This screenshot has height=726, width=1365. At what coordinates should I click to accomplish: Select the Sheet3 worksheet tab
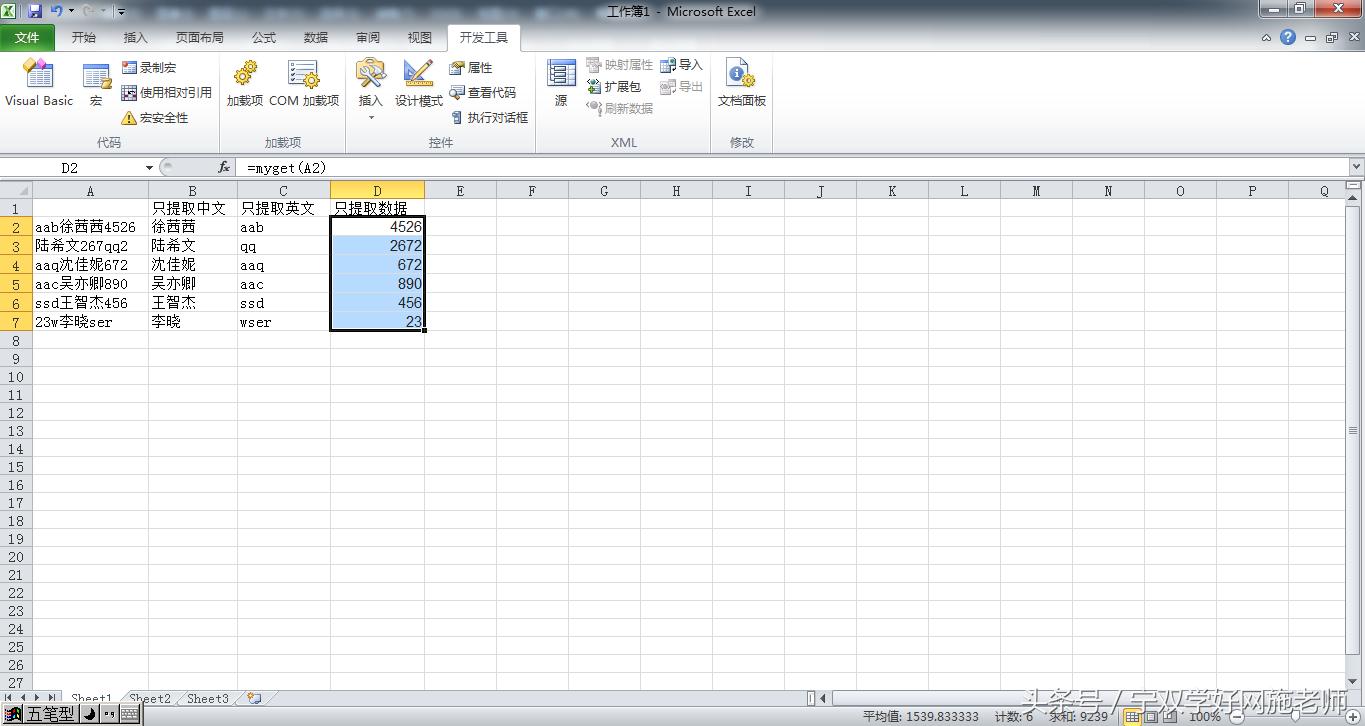[x=208, y=699]
